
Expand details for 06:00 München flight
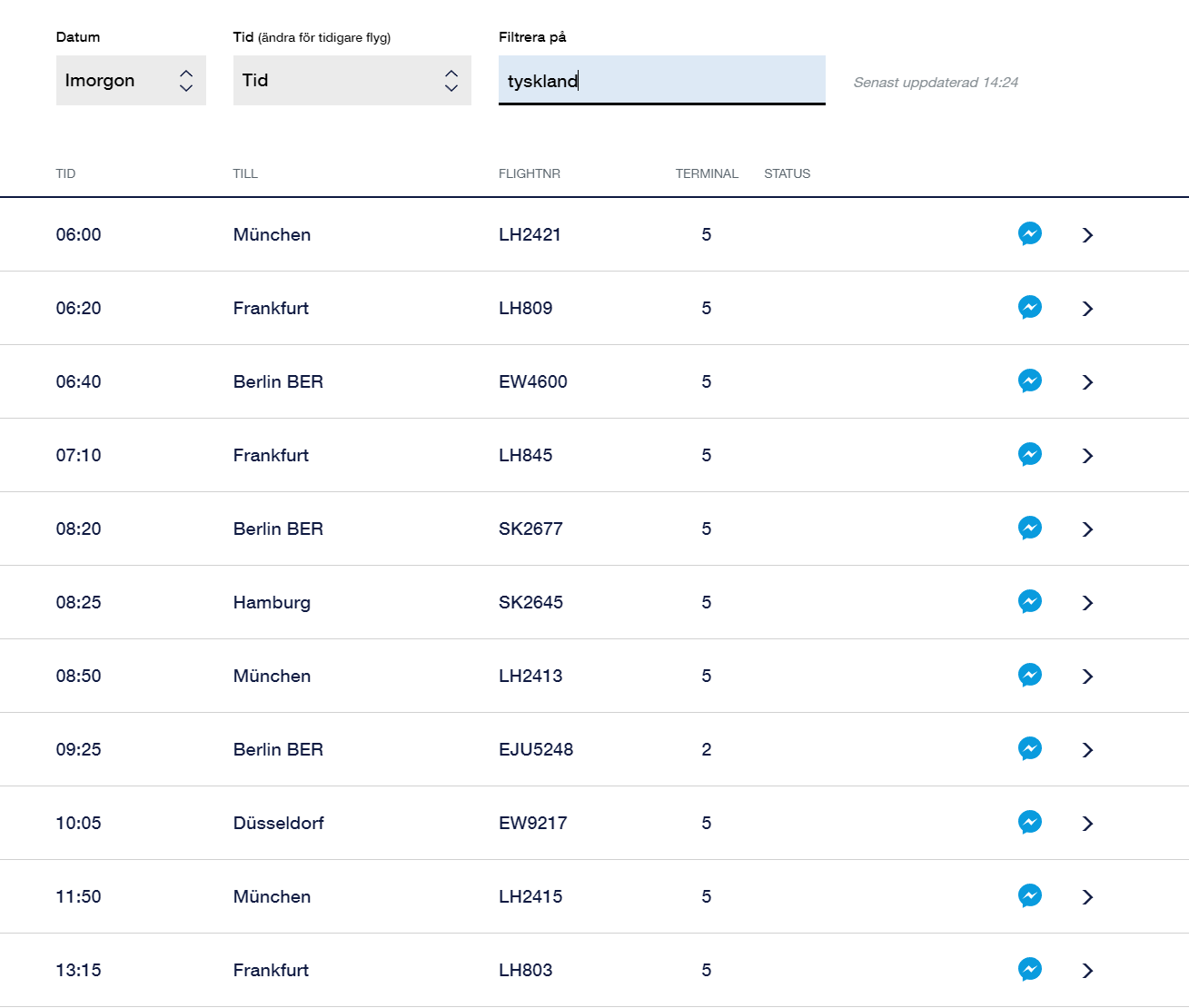tap(1087, 235)
